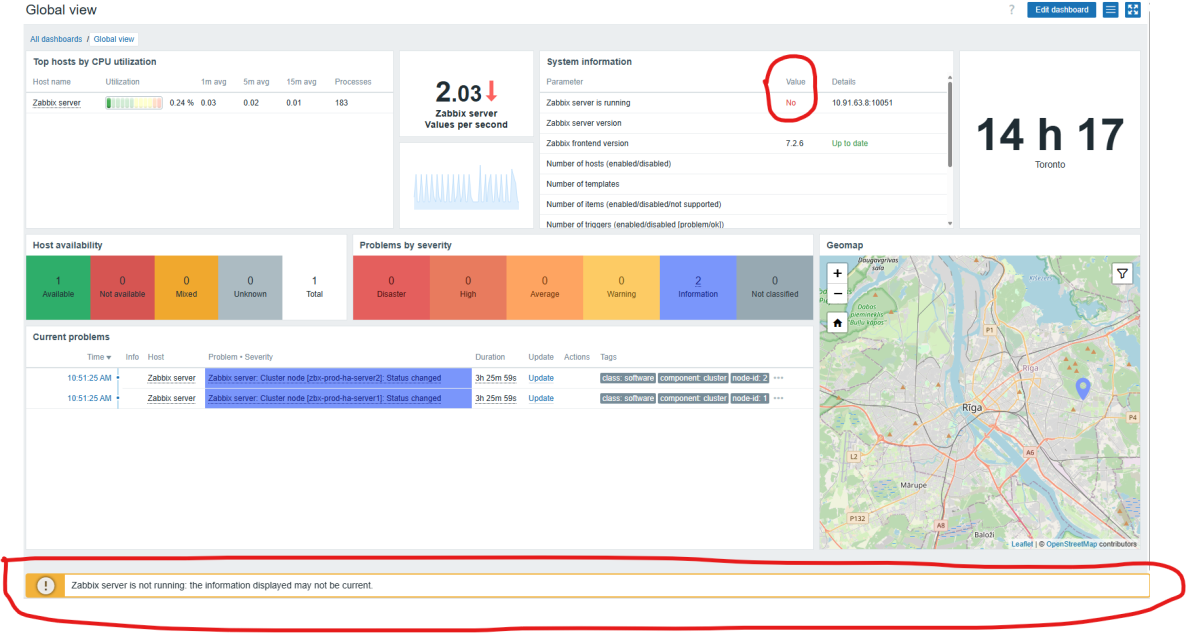This screenshot has height=633, width=1186.
Task: Select the Global view breadcrumb tab
Action: pyautogui.click(x=113, y=39)
